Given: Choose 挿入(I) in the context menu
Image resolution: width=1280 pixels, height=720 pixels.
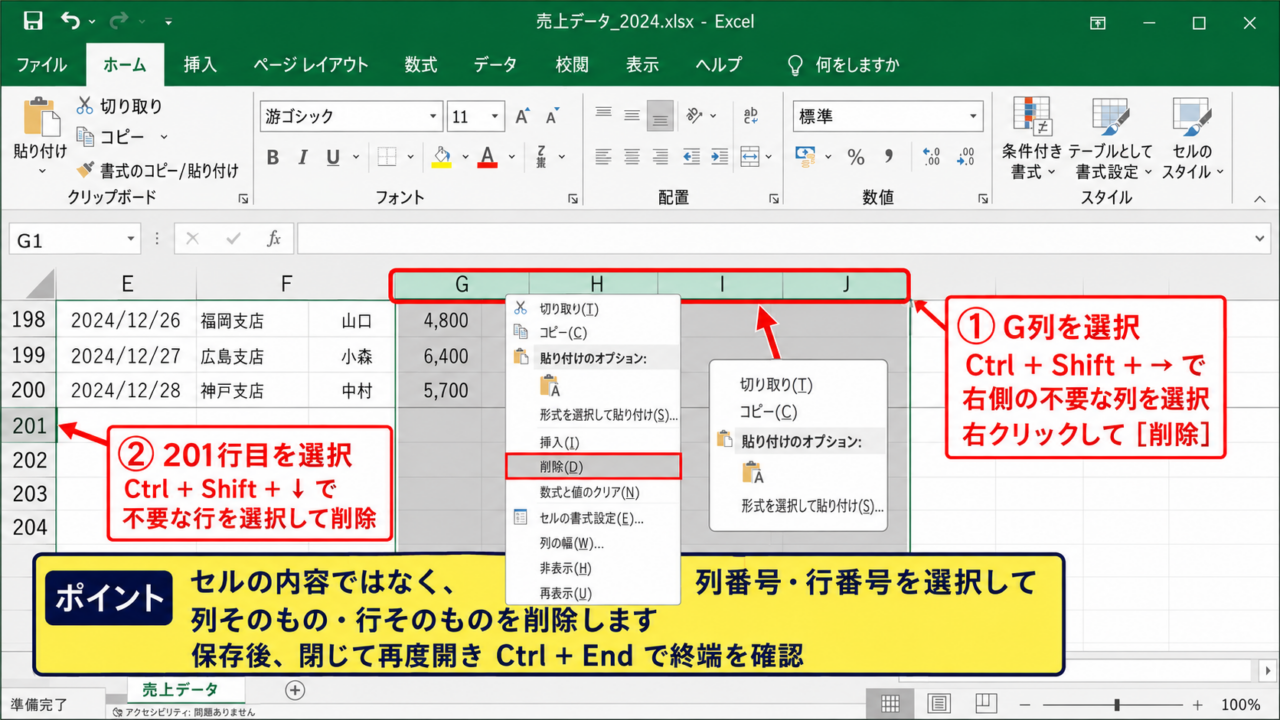Looking at the screenshot, I should 594,442.
